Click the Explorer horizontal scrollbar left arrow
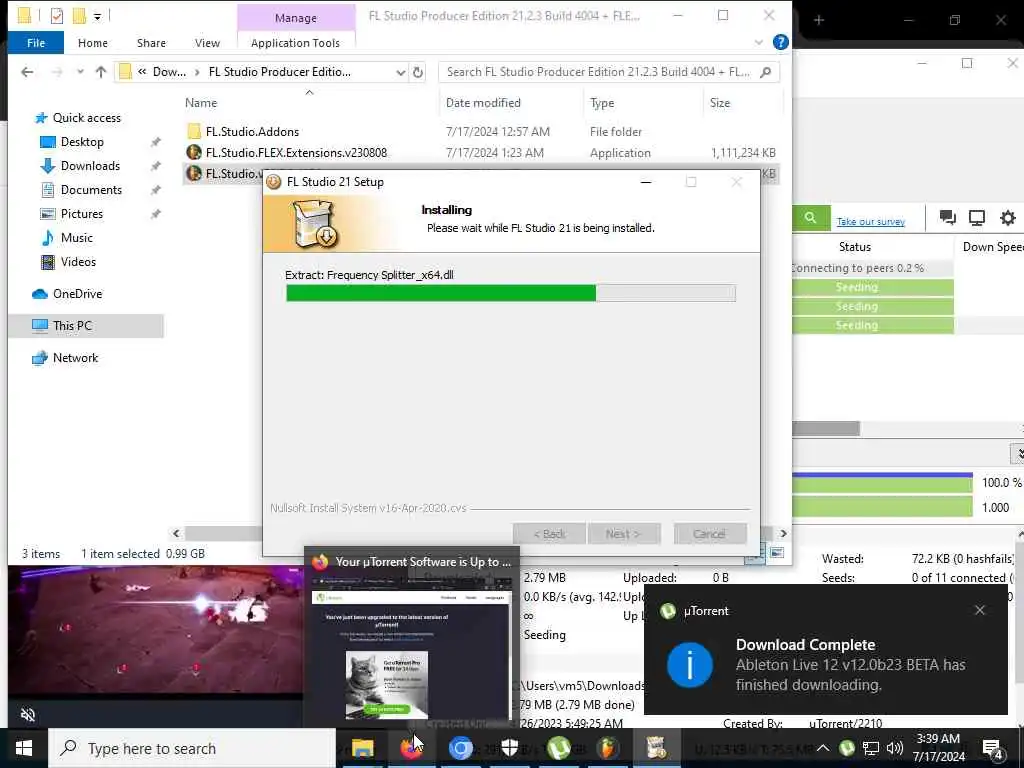This screenshot has height=768, width=1024. [176, 534]
